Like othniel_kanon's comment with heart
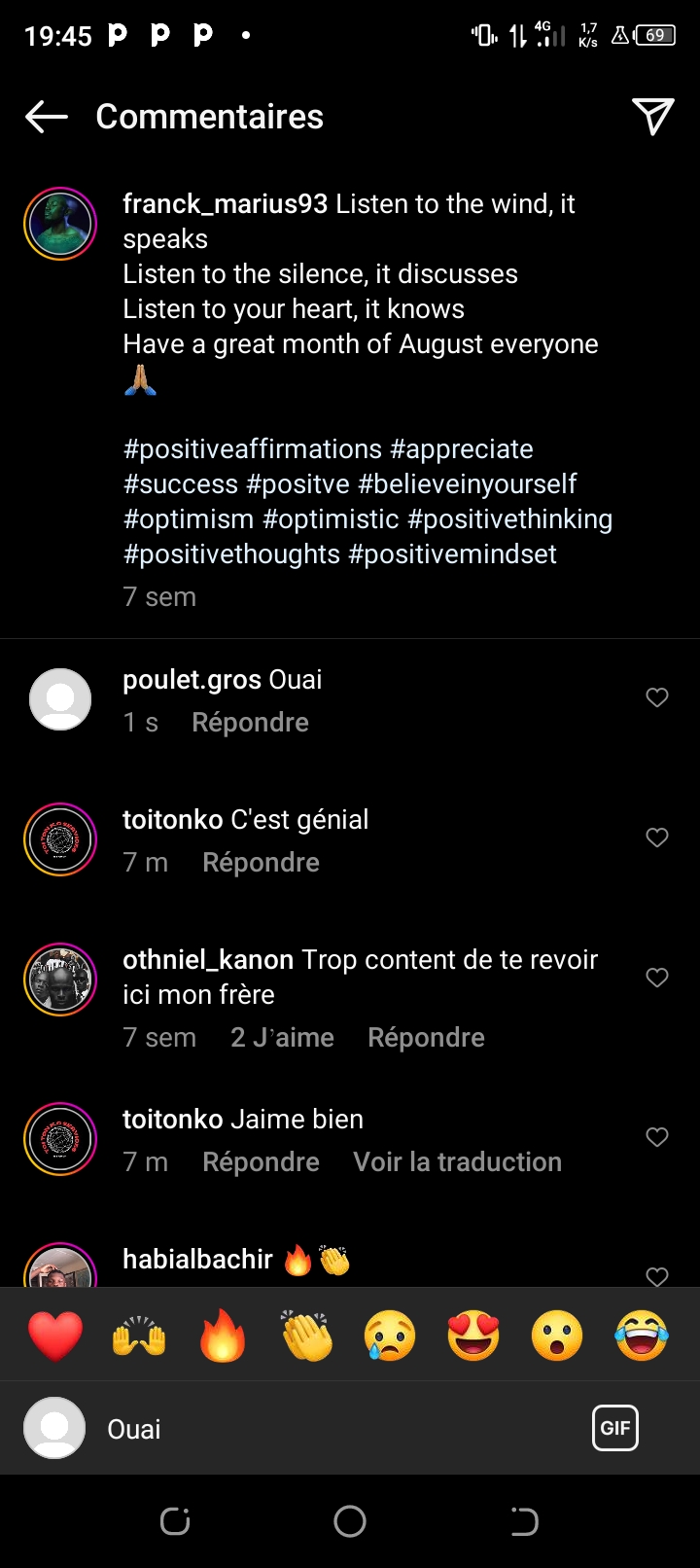Viewport: 700px width, 1568px height. [657, 978]
